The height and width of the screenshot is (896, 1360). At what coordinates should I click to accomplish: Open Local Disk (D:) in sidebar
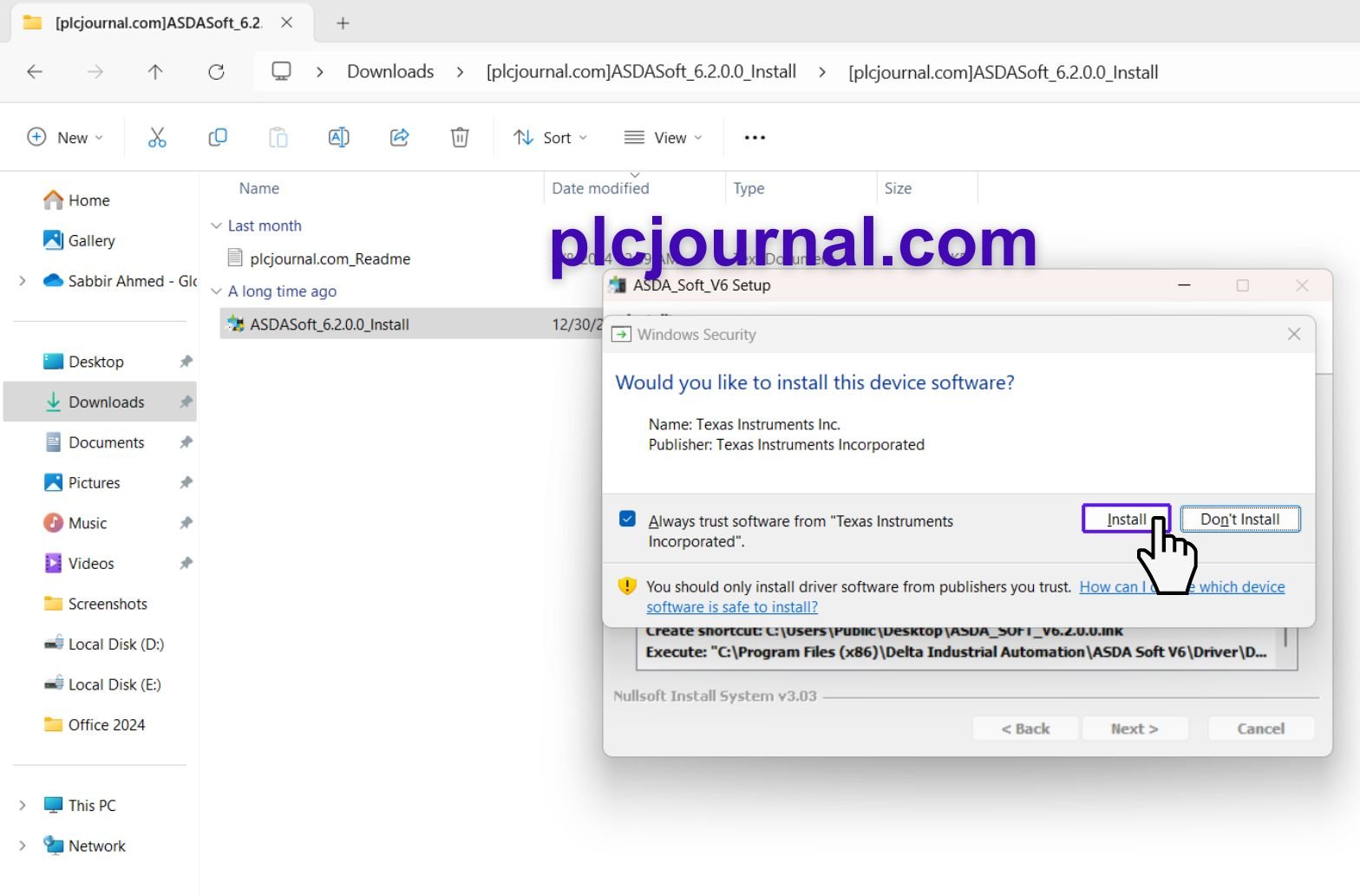coord(104,644)
